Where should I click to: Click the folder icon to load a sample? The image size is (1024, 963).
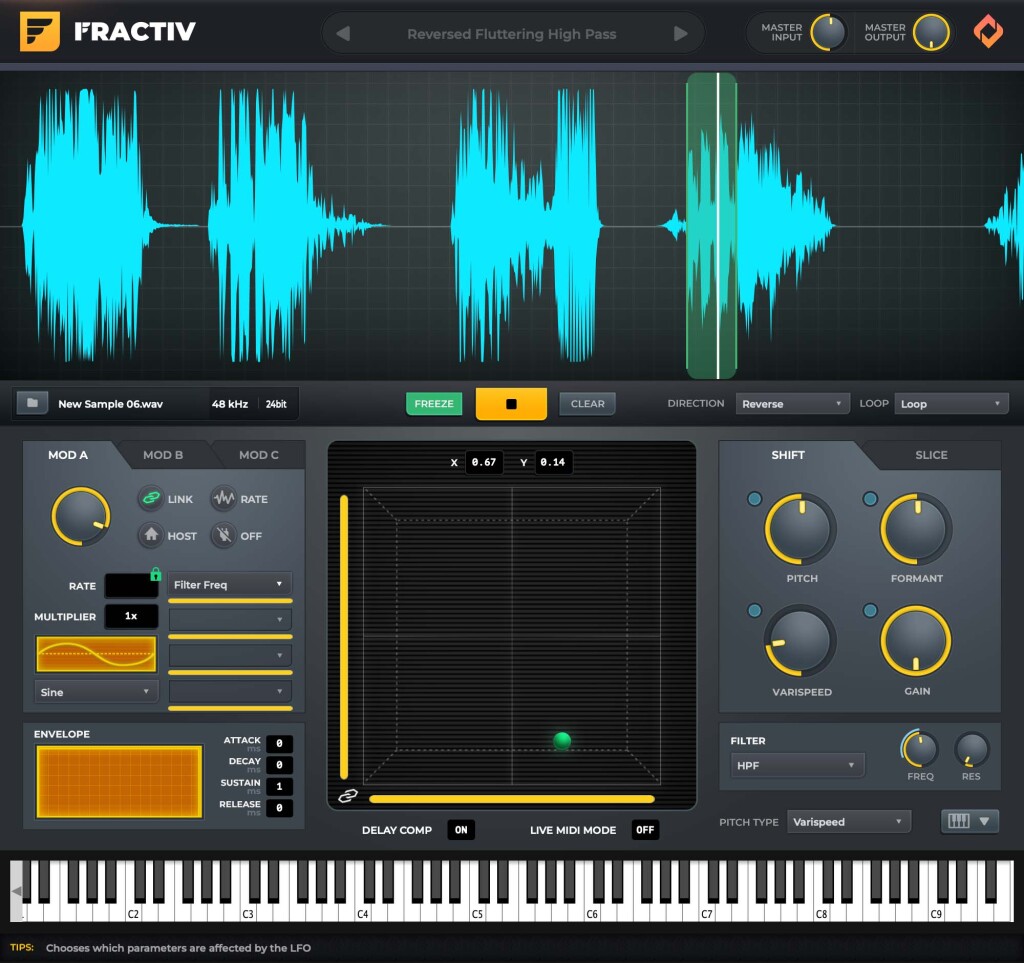pos(32,404)
